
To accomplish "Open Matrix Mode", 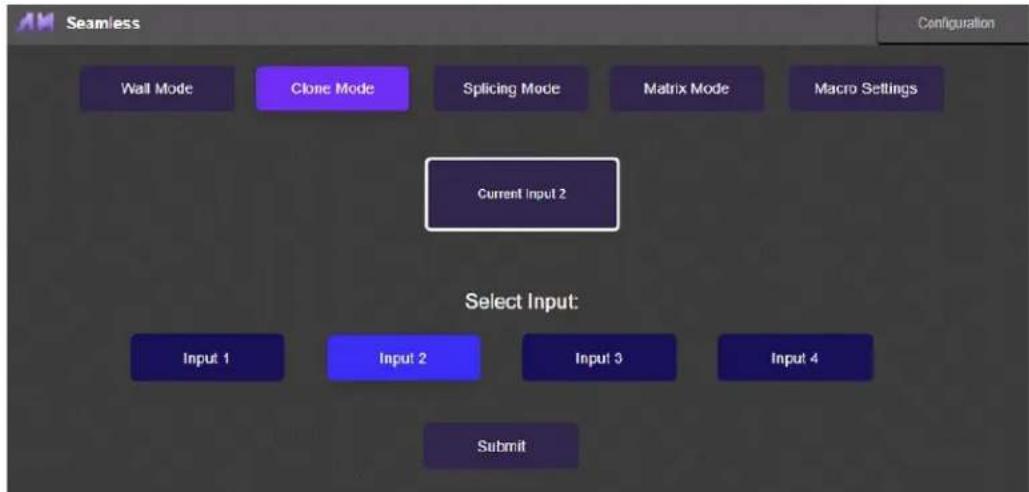I will (x=686, y=89).
